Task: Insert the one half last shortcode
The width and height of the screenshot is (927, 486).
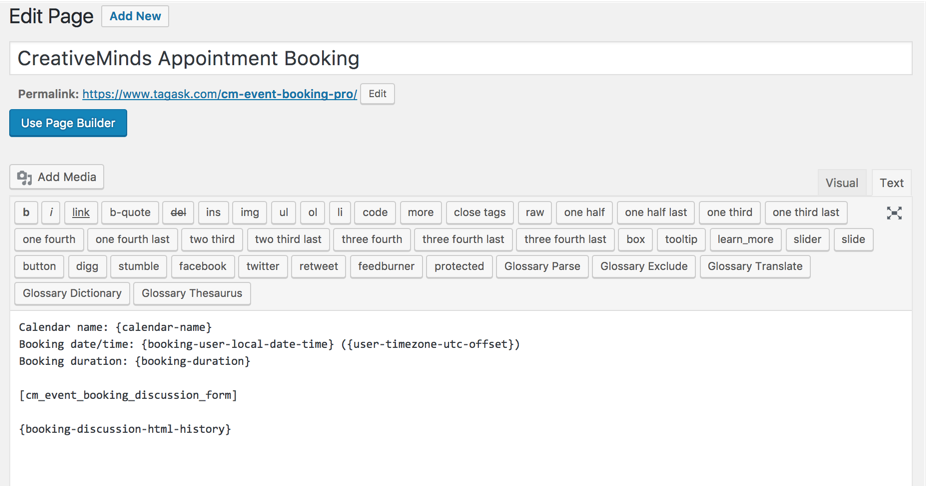Action: click(x=656, y=212)
